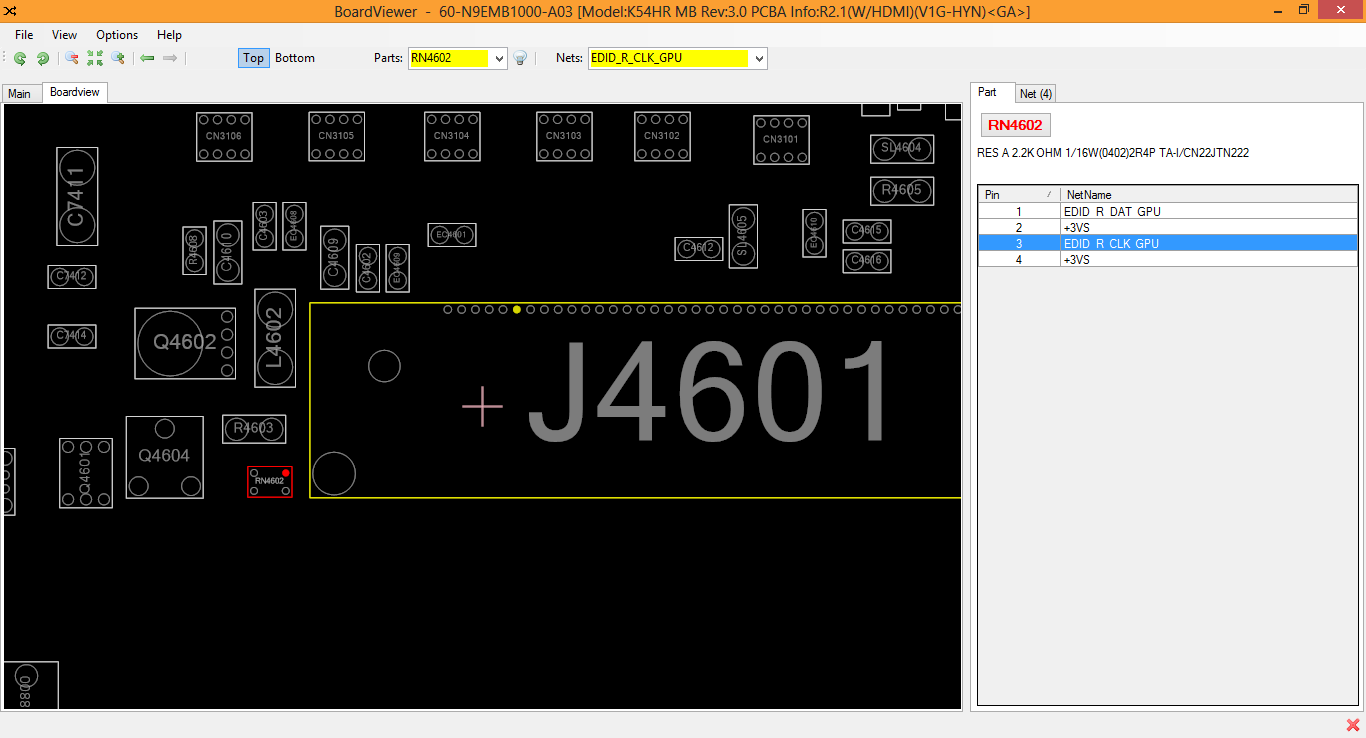Image resolution: width=1366 pixels, height=738 pixels.
Task: Click the green back arrow icon
Action: 148,58
